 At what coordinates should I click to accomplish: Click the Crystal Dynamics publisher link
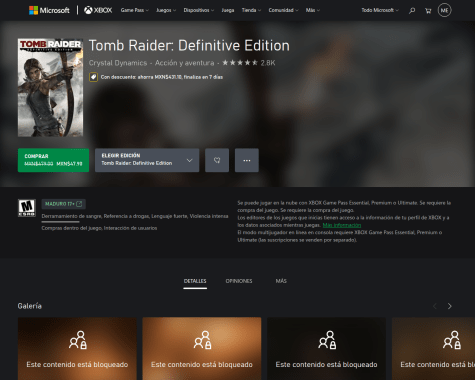point(118,63)
